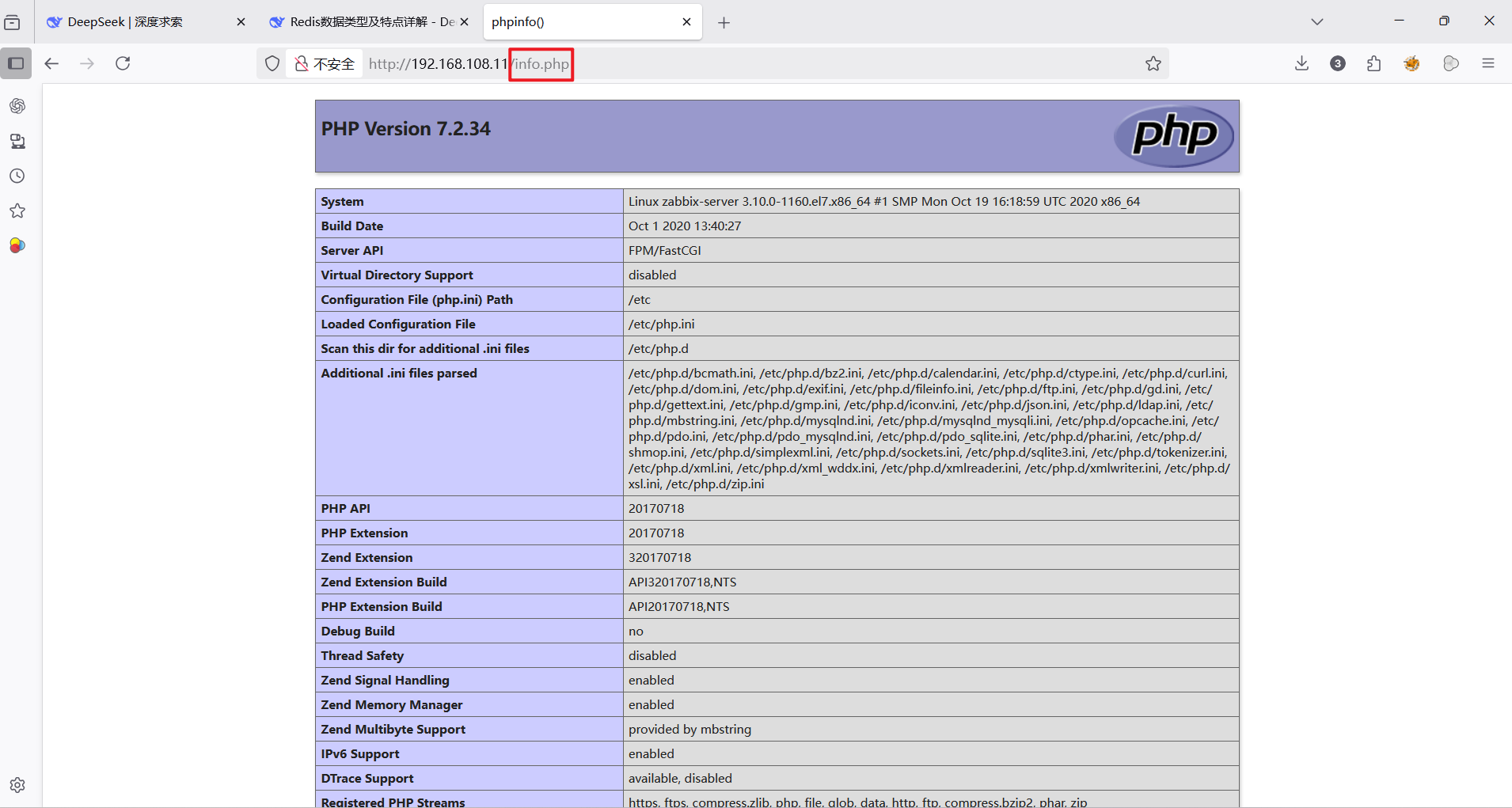1512x808 pixels.
Task: Open the extension with badge 3
Action: 1338,63
